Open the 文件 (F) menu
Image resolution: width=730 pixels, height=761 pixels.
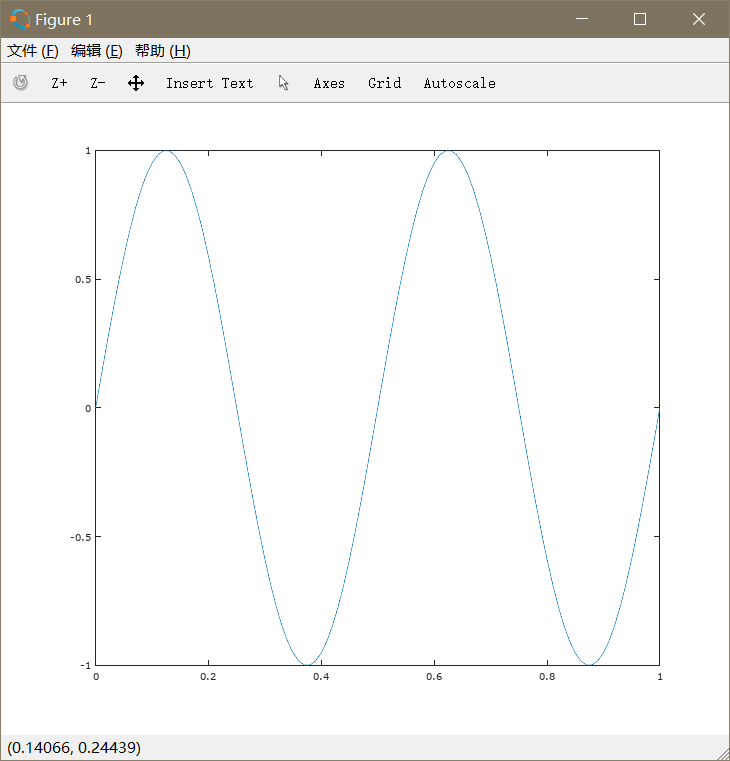(33, 50)
